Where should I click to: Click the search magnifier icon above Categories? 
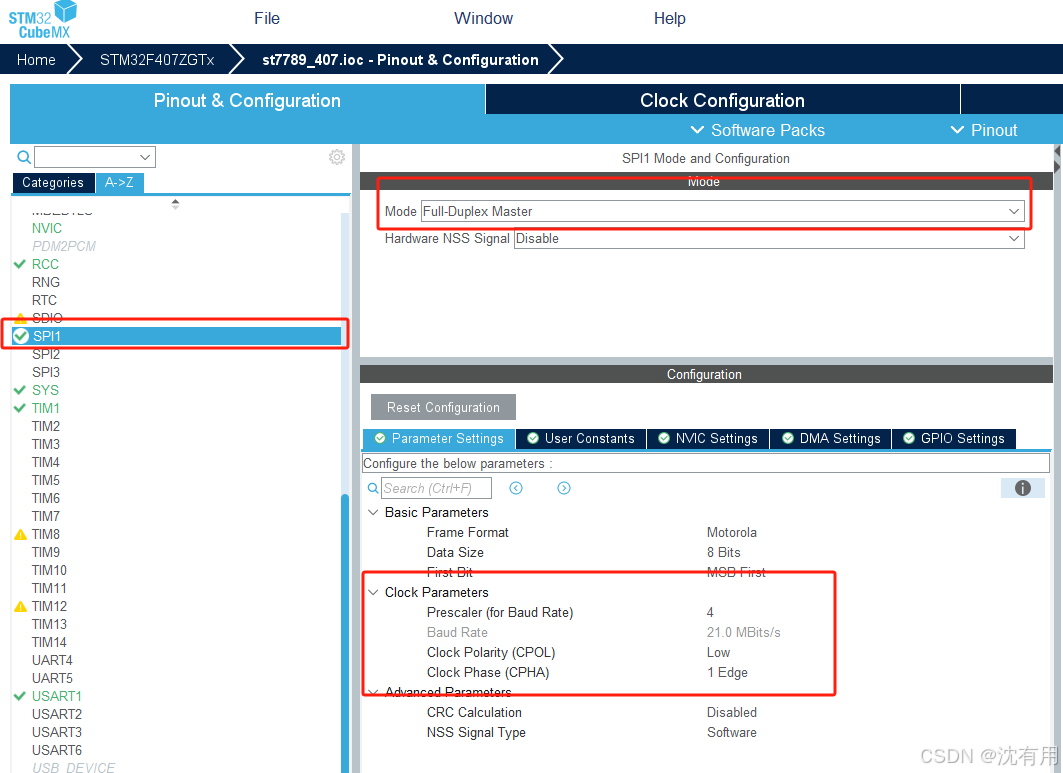24,157
